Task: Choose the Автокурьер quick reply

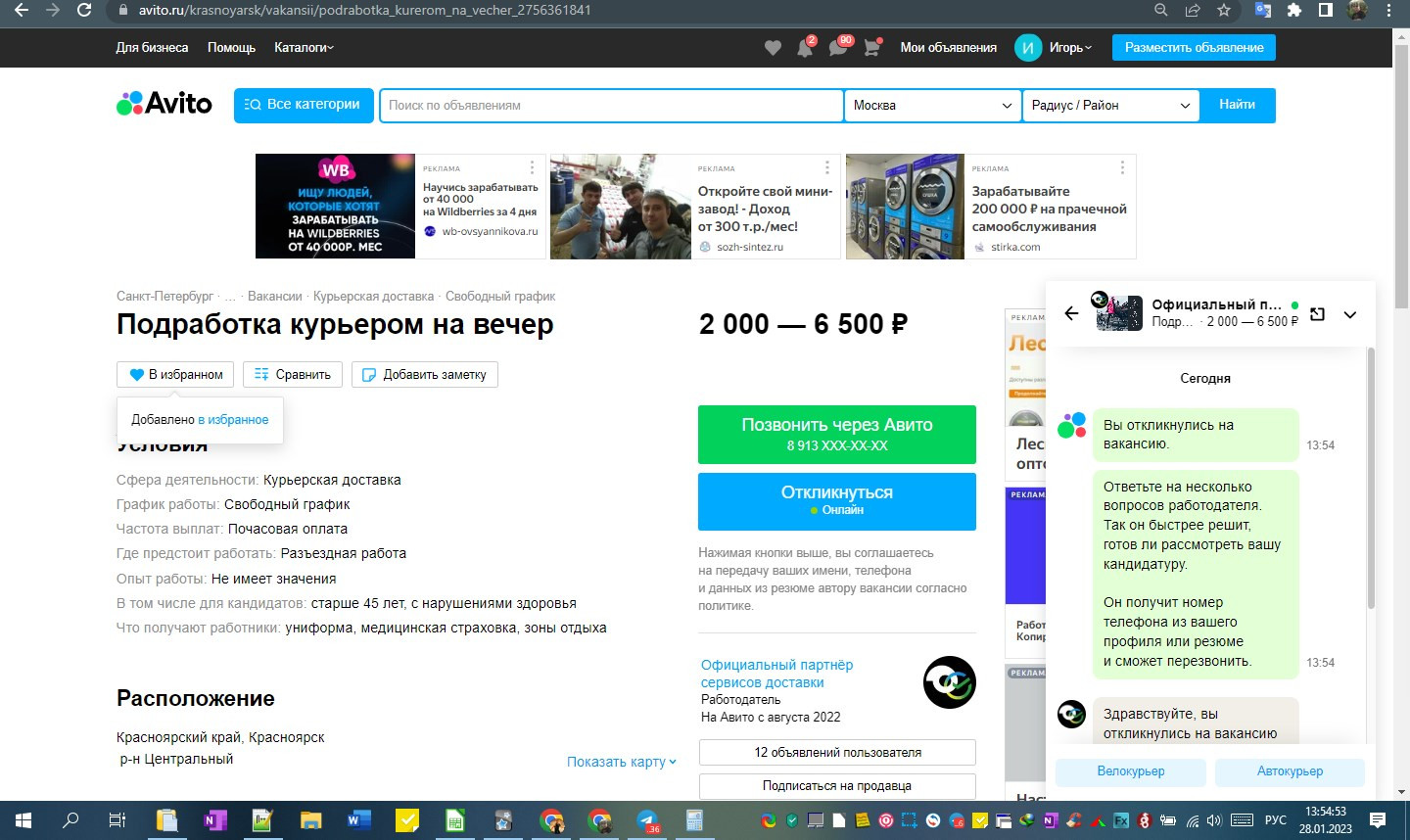Action: click(x=1290, y=771)
